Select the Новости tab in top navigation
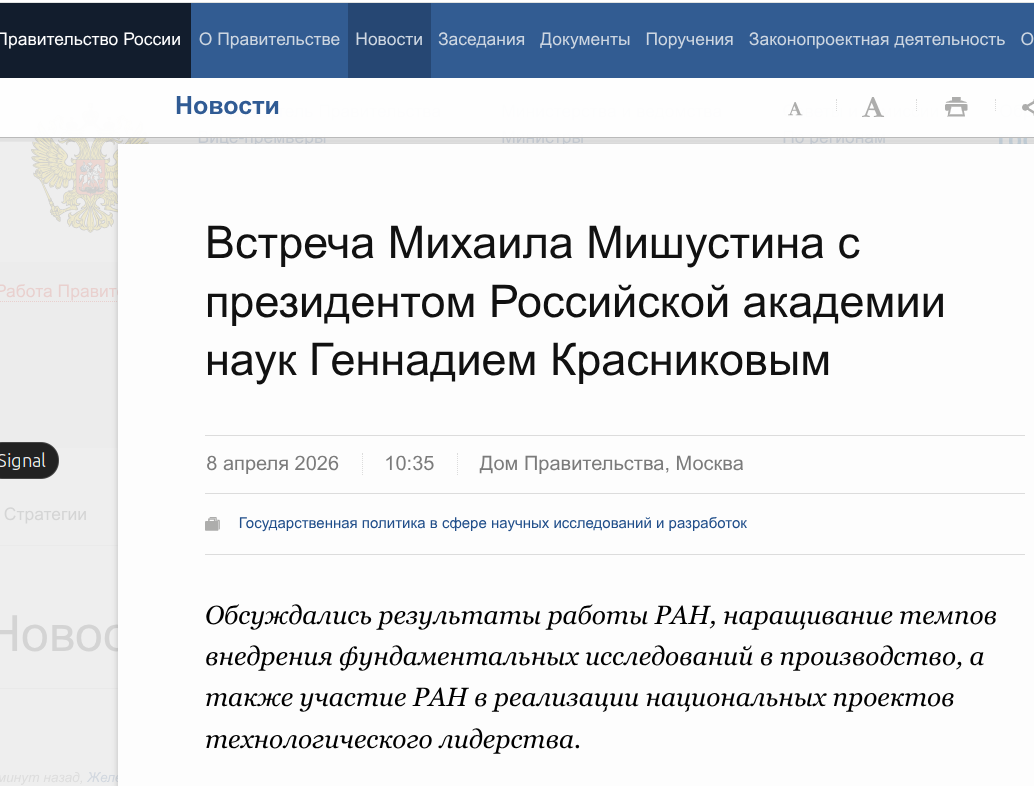The height and width of the screenshot is (786, 1034). pos(389,39)
